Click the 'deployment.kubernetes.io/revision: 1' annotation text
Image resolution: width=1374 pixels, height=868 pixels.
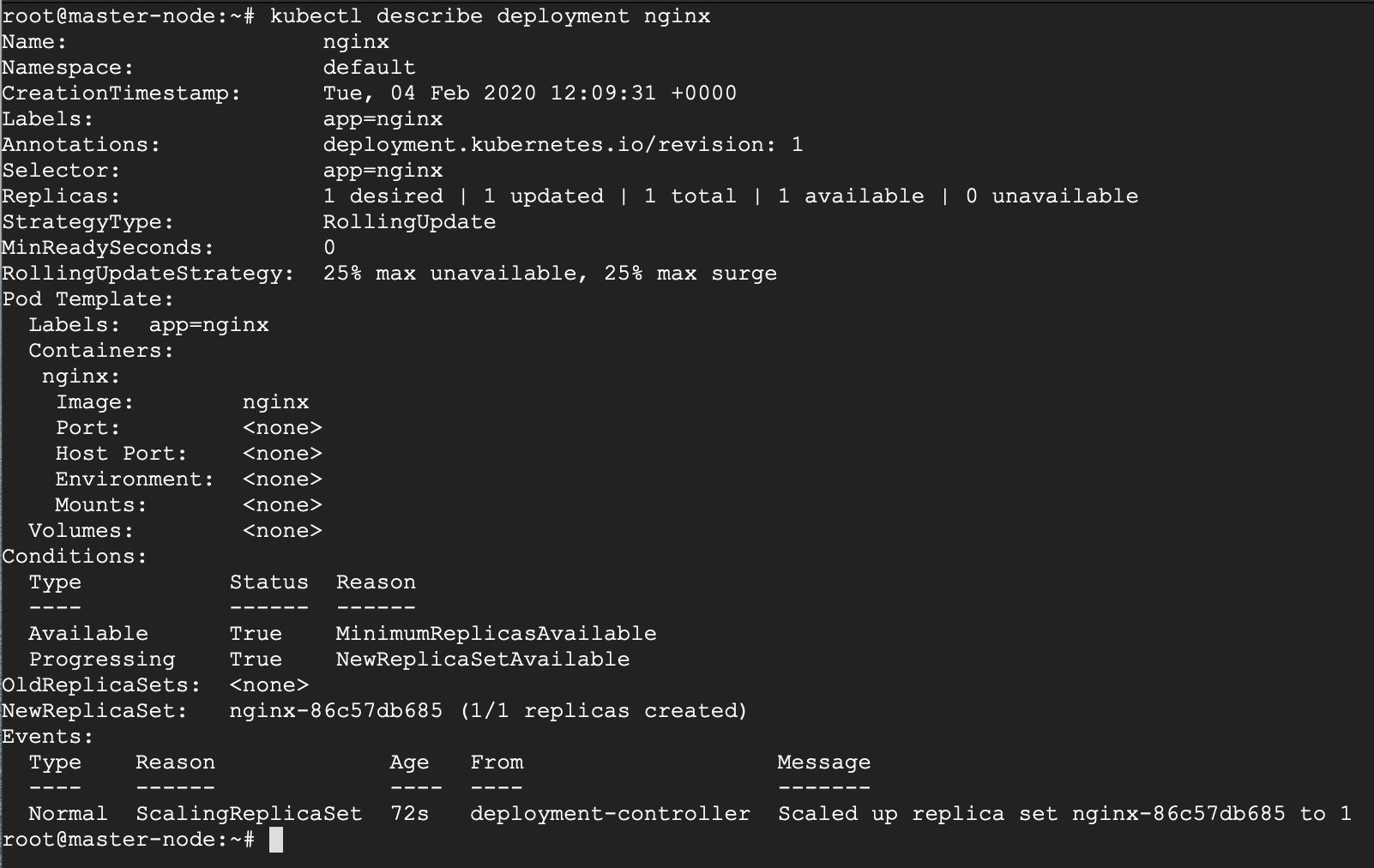[x=563, y=145]
